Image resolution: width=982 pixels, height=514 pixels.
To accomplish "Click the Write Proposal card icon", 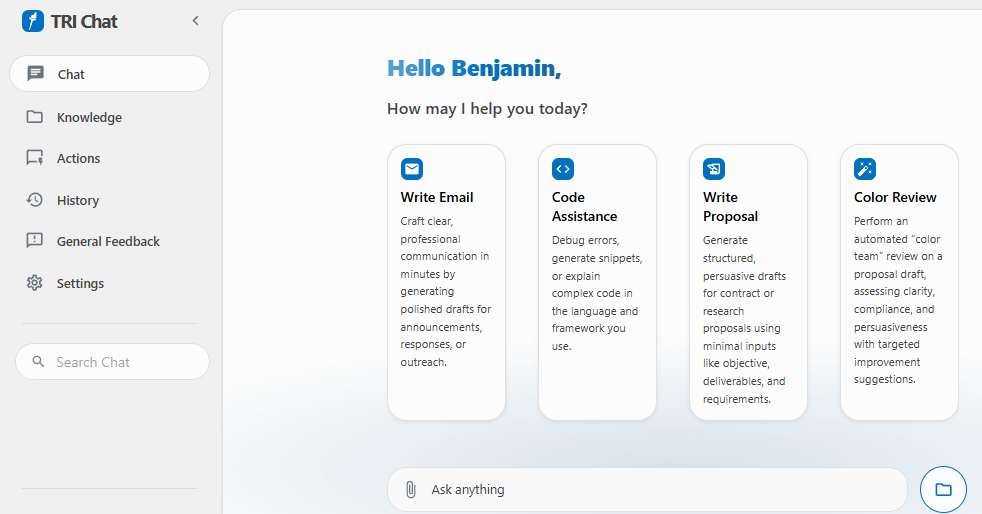I will pyautogui.click(x=714, y=169).
